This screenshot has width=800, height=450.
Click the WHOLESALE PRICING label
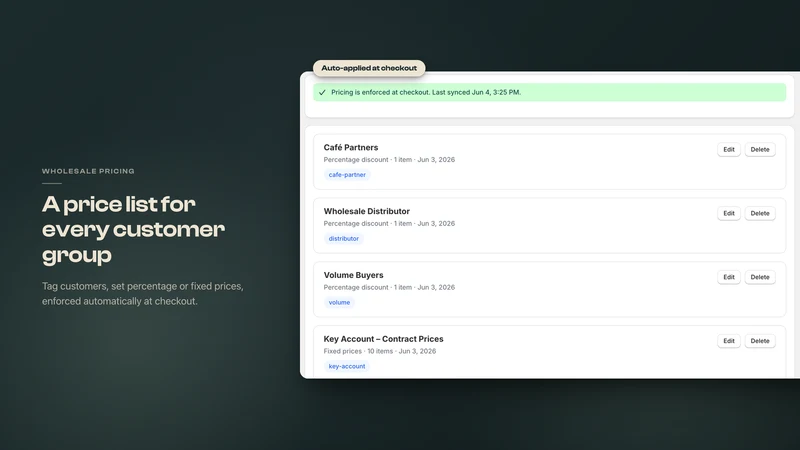click(x=88, y=171)
